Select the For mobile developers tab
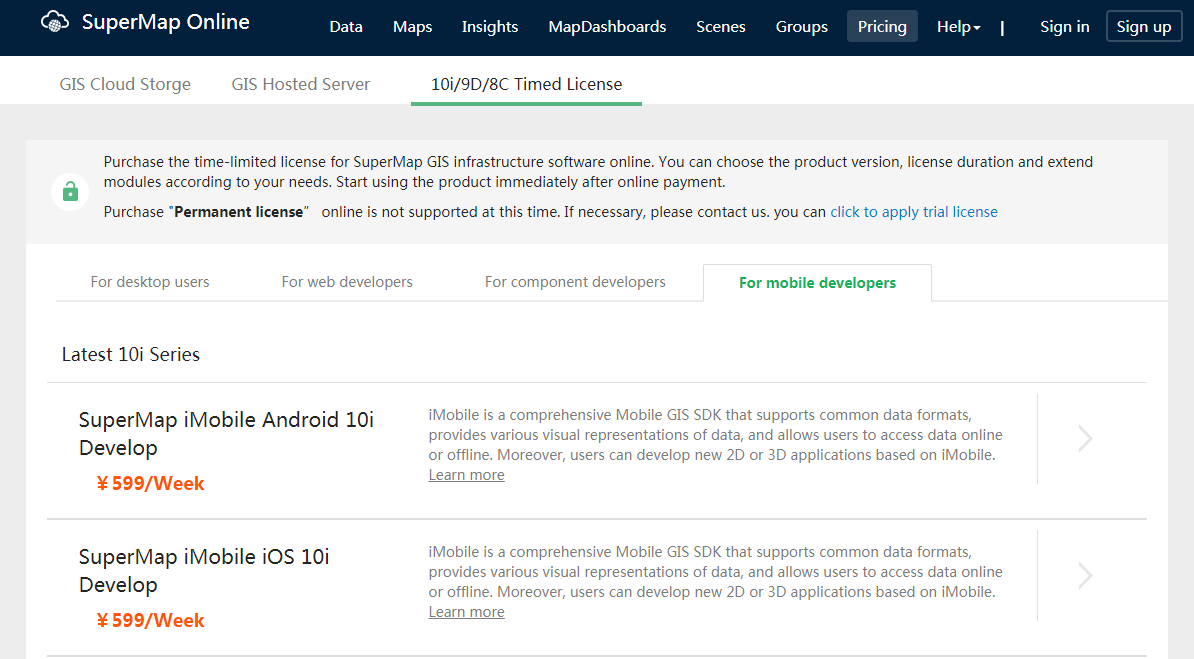 click(x=817, y=283)
